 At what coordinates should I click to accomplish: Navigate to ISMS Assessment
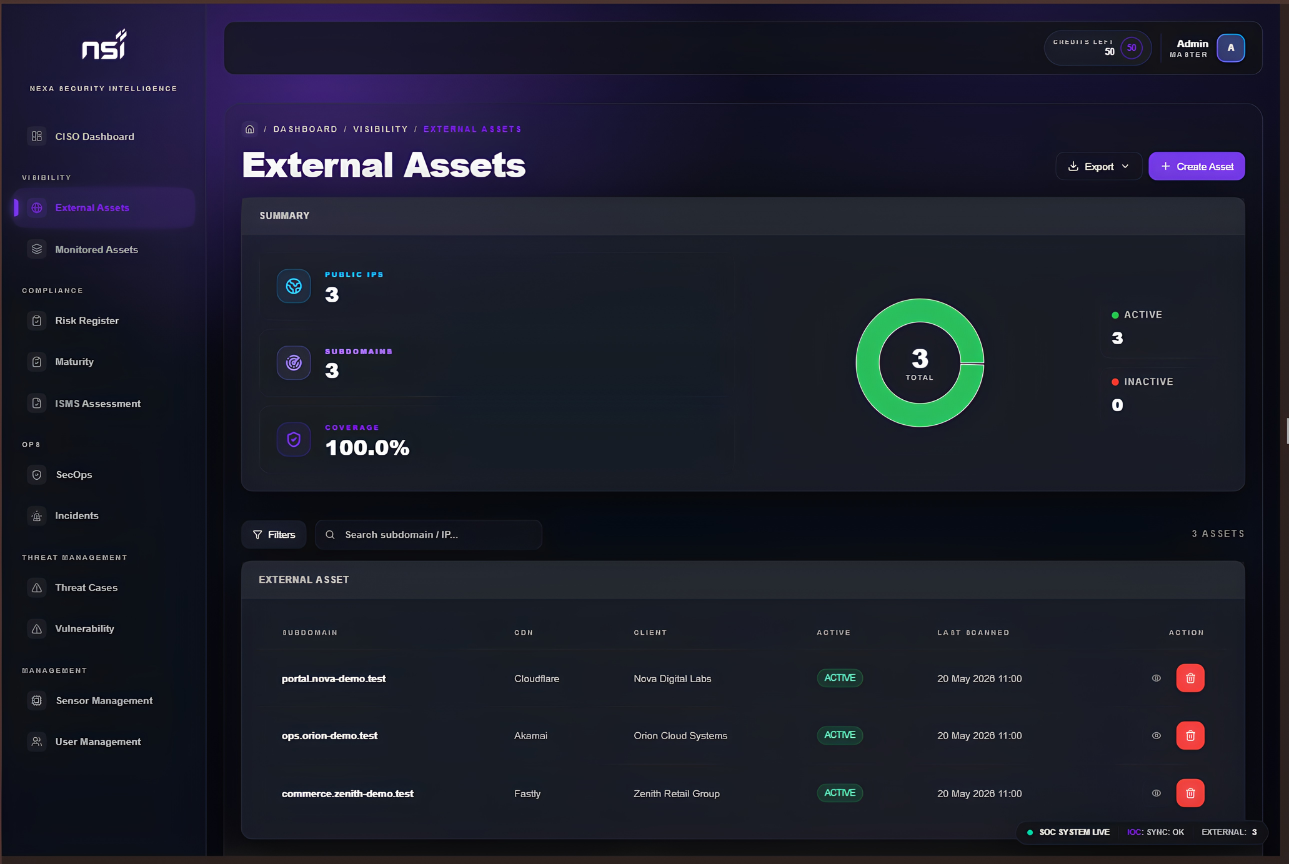(103, 404)
